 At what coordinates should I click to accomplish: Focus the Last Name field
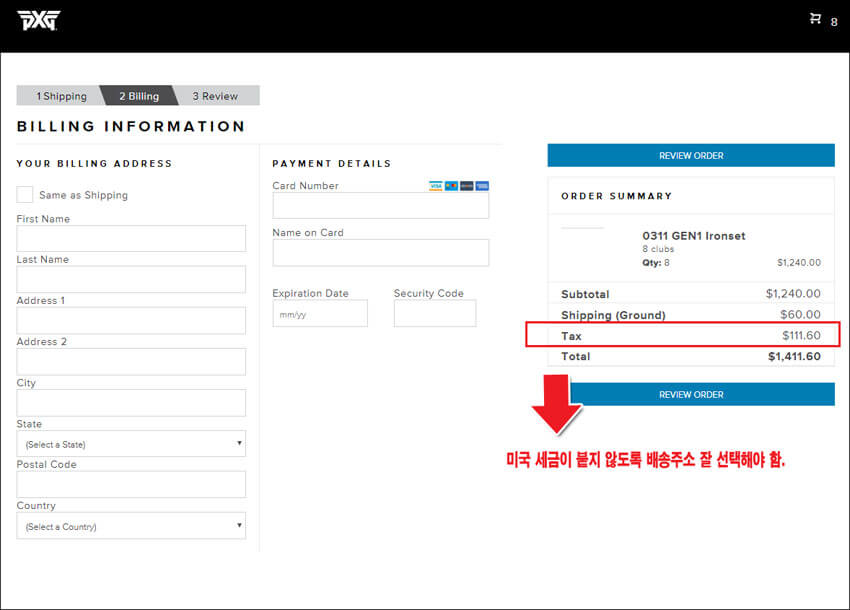131,279
